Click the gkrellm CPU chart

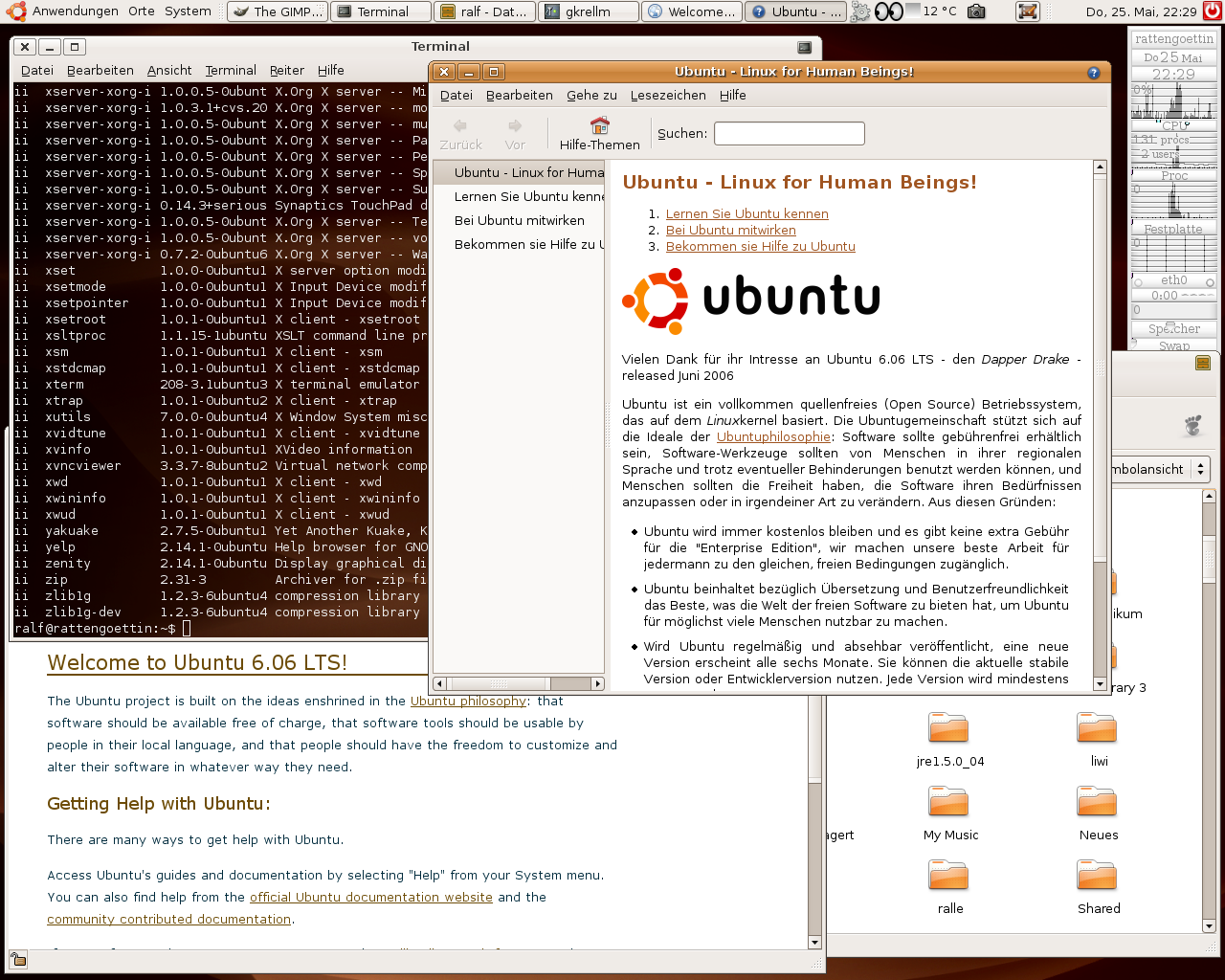[x=1173, y=100]
